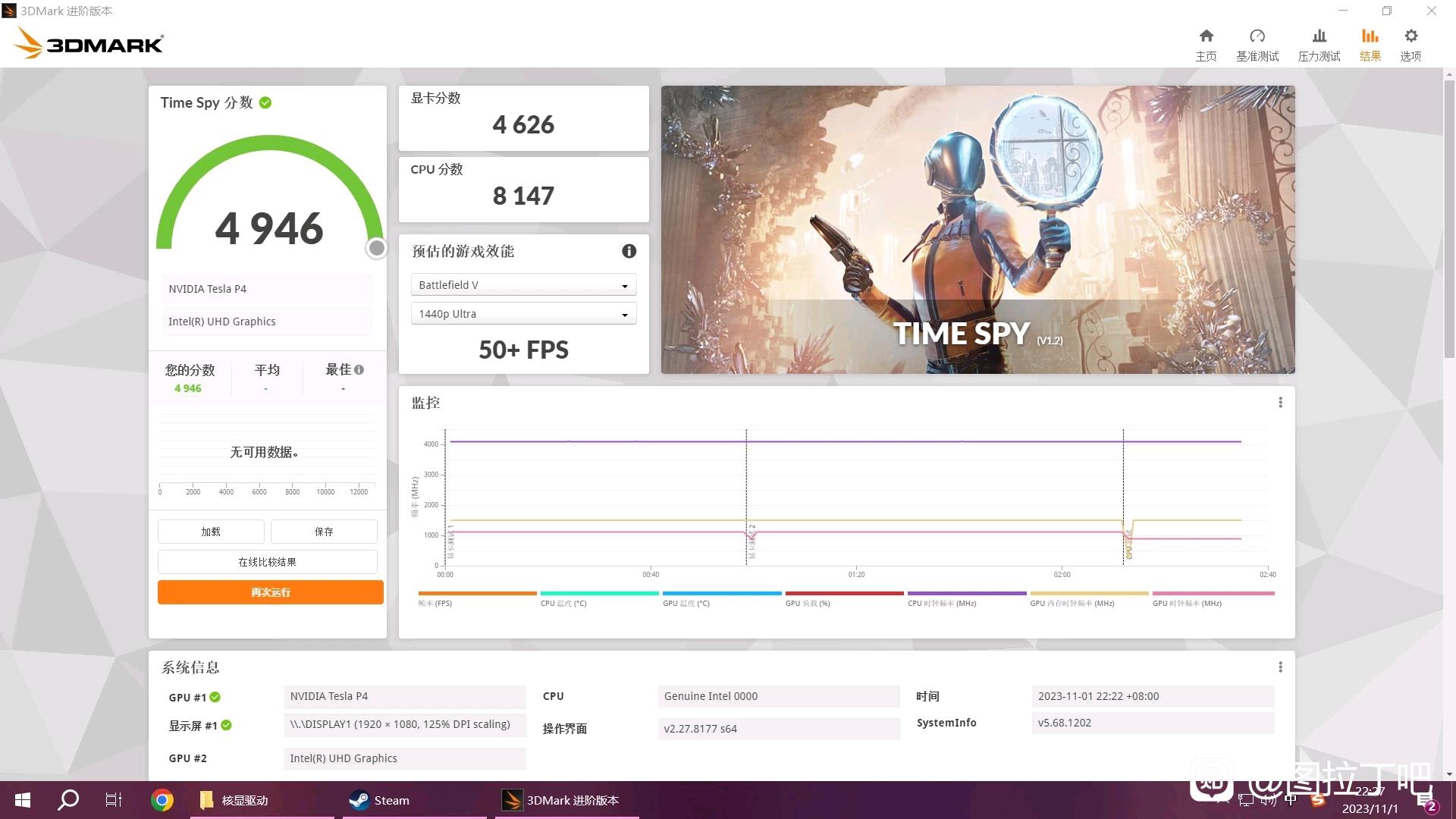Click the 加载 load button
This screenshot has height=819, width=1456.
[211, 532]
